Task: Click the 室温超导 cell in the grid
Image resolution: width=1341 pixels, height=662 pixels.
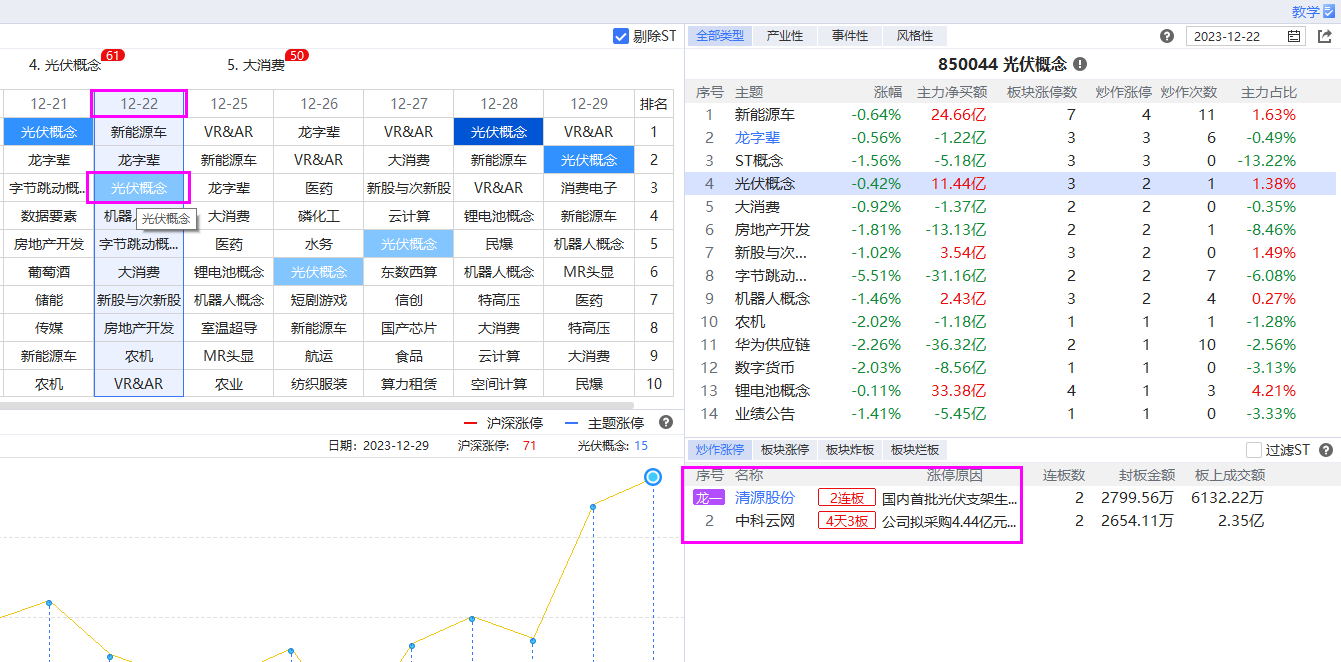Action: pyautogui.click(x=229, y=328)
